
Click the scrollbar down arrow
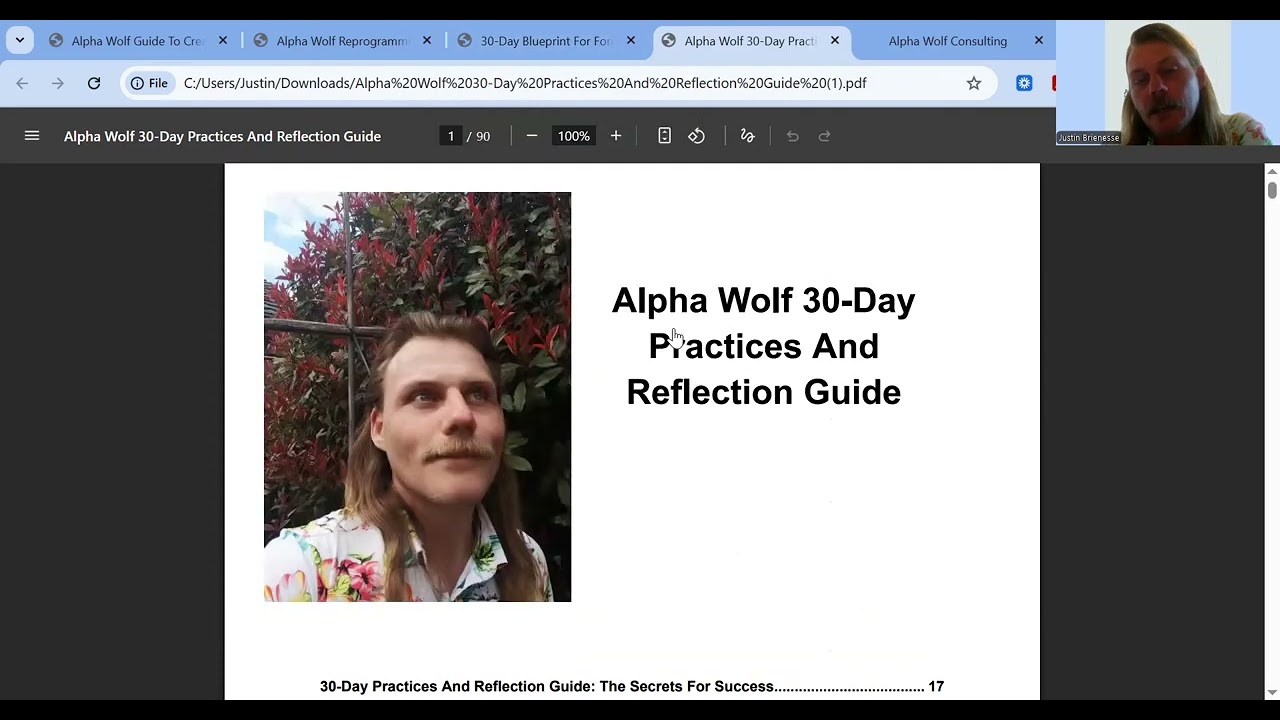click(x=1272, y=692)
